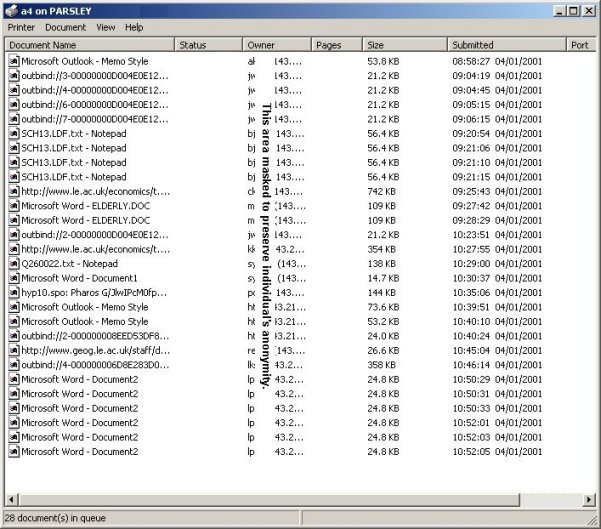
Task: Click the icon of Document2 submitted 10:52:05
Action: 14,452
